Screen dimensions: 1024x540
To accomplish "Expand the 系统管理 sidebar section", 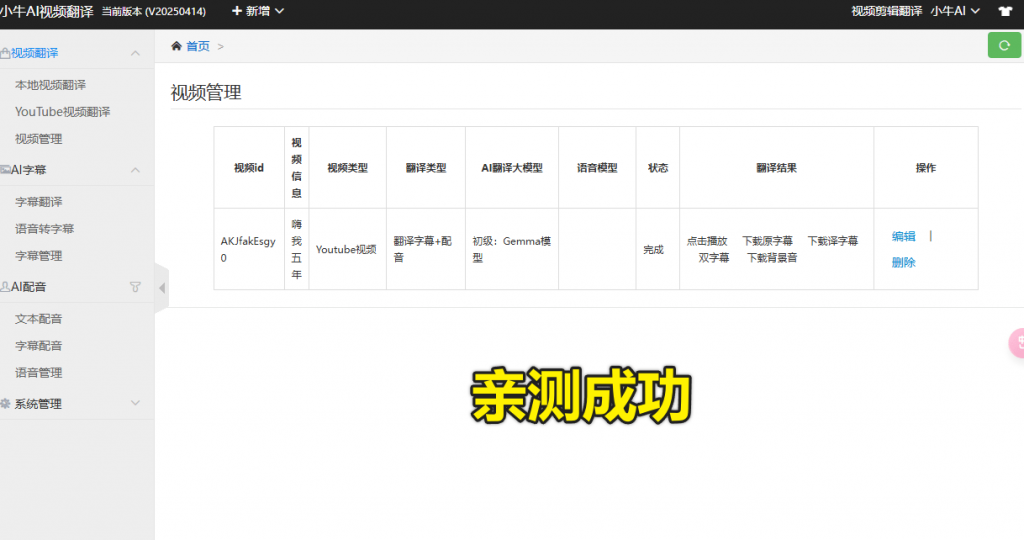I will tap(135, 404).
